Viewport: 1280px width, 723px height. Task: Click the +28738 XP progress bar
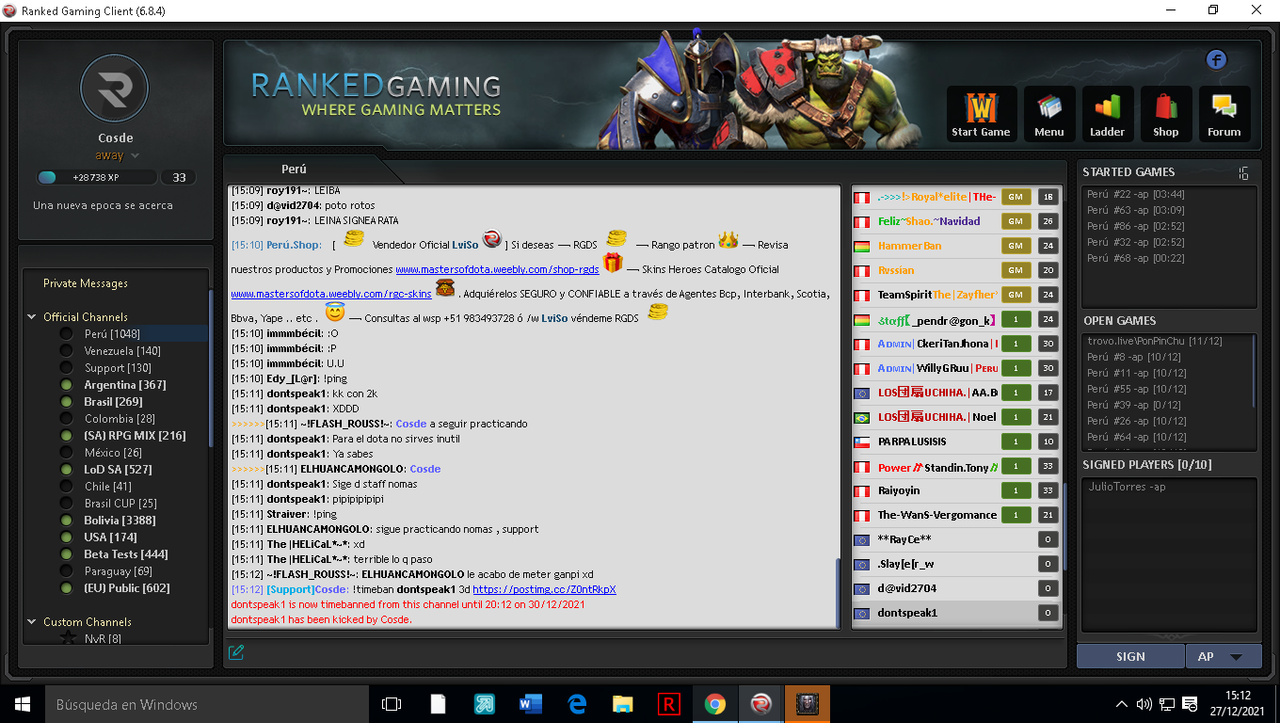point(96,177)
